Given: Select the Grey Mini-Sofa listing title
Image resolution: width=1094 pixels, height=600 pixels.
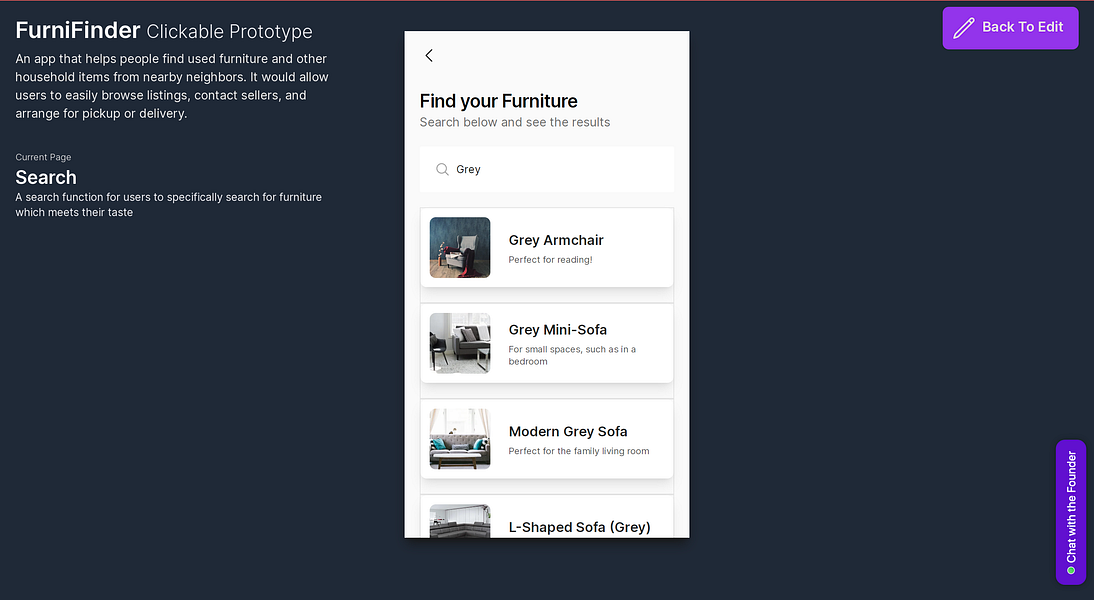Looking at the screenshot, I should 557,329.
